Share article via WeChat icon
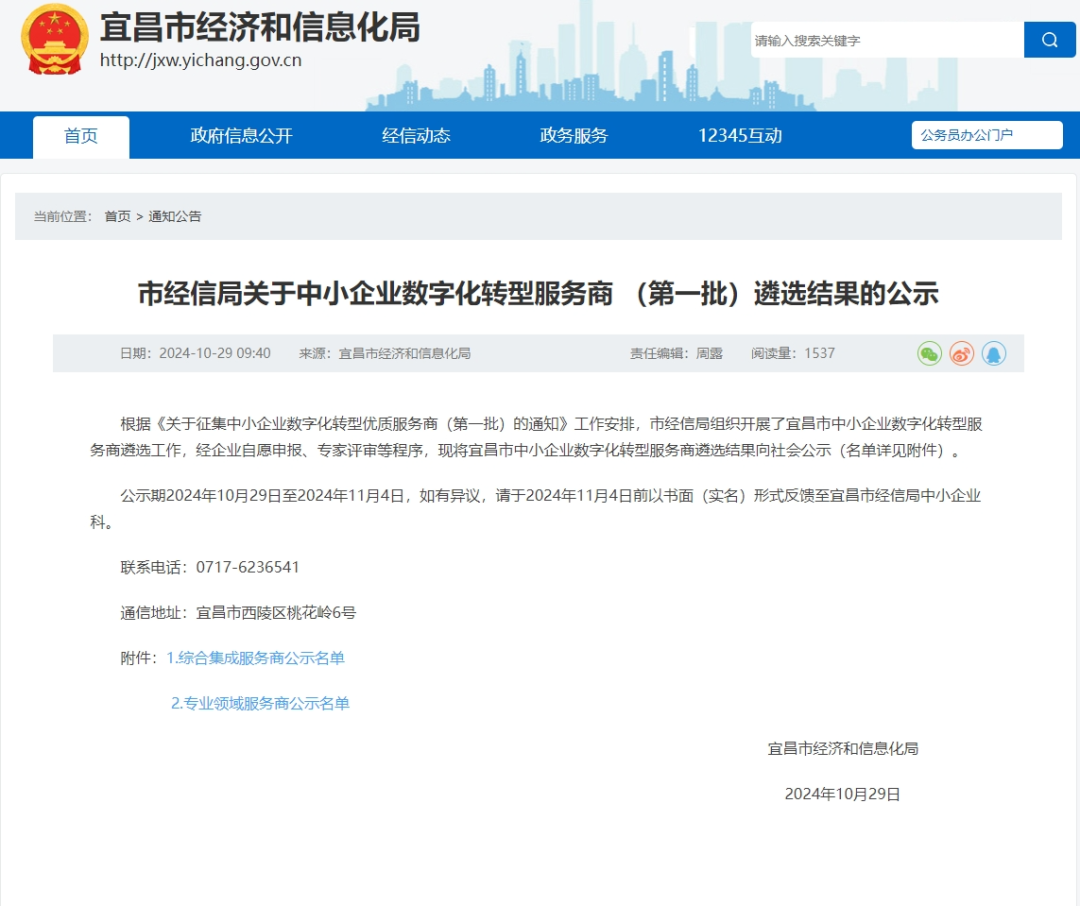 coord(929,354)
